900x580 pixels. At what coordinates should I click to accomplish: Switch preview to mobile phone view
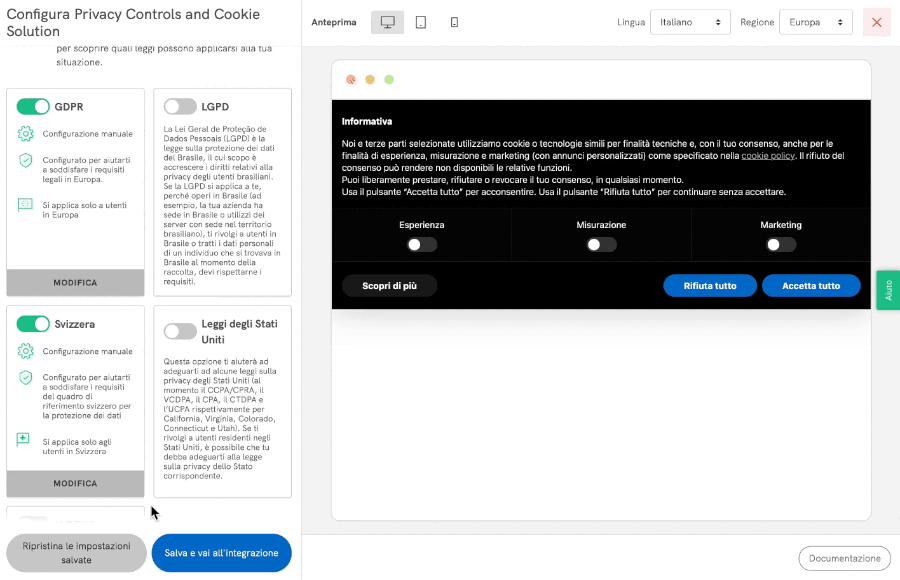454,22
